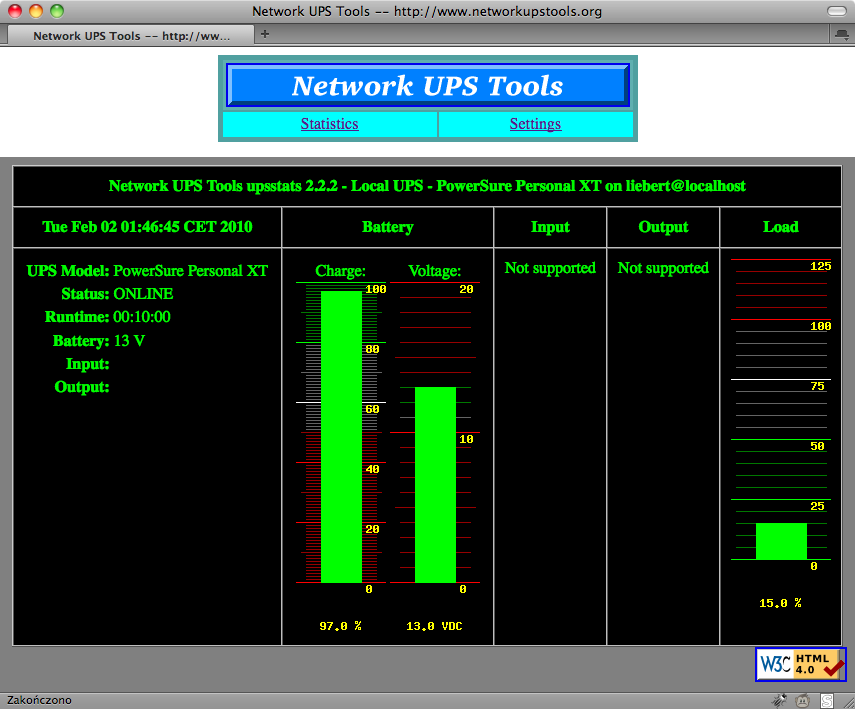Click the Charge: label
The height and width of the screenshot is (709, 855).
point(340,271)
